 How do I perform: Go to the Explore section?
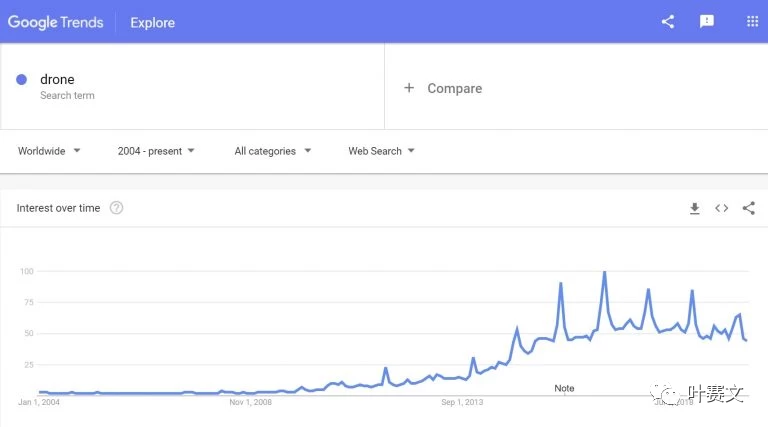point(152,23)
